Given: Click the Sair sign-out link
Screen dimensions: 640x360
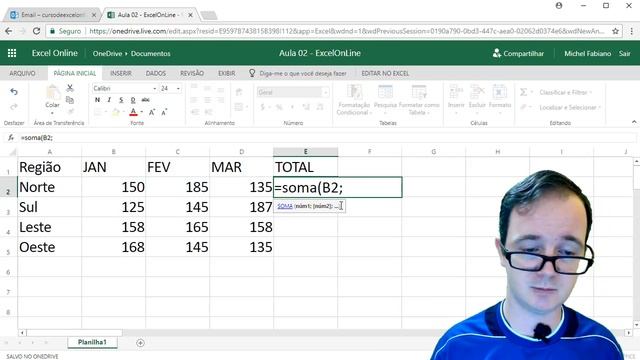Looking at the screenshot, I should pos(624,53).
